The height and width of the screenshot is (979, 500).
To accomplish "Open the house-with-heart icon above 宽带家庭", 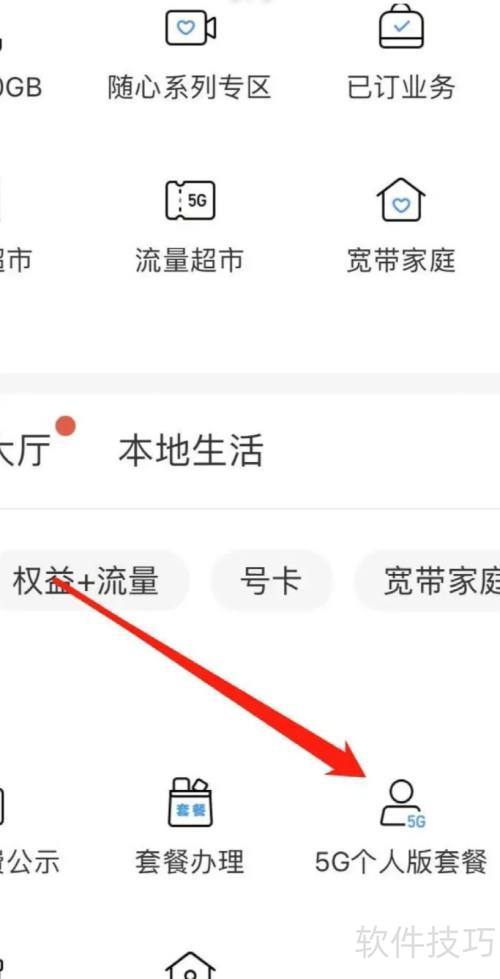I will [x=401, y=198].
